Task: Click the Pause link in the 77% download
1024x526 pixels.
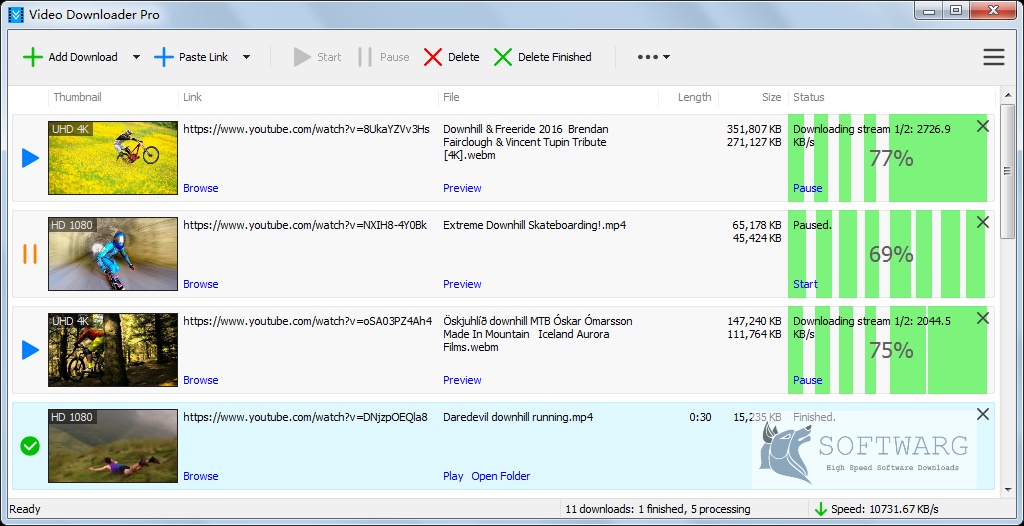Action: click(807, 188)
